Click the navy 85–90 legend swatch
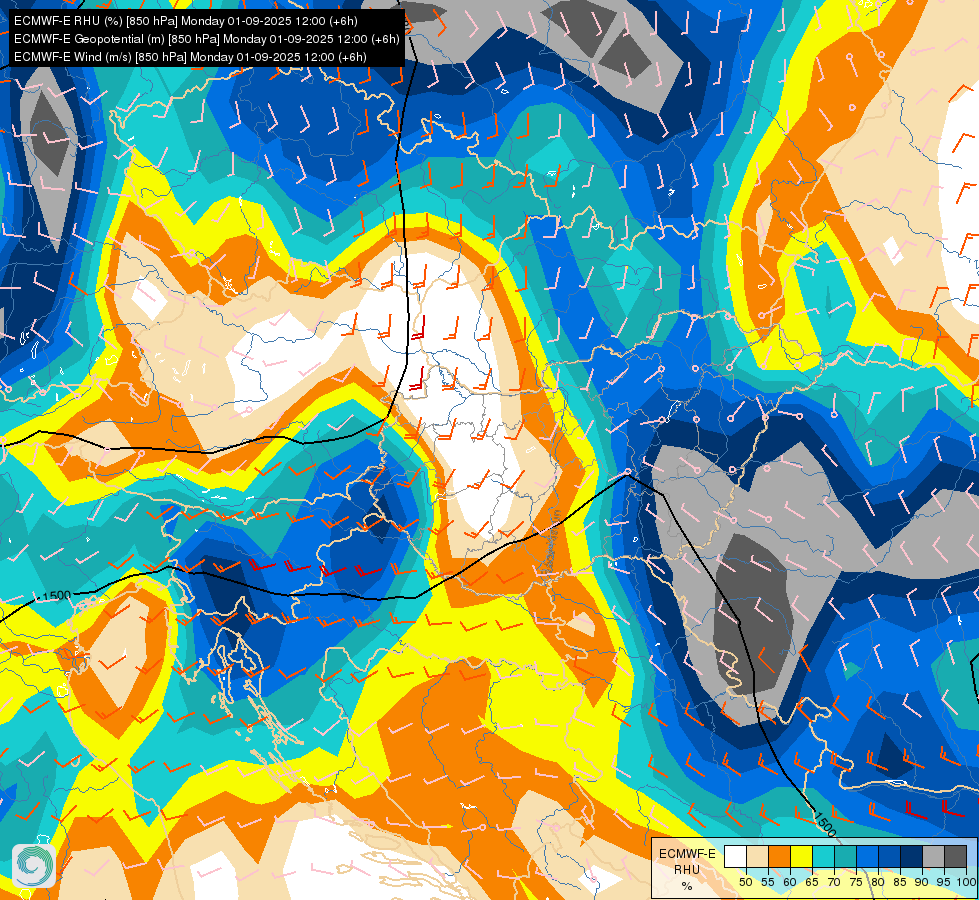Viewport: 979px width, 900px height. [x=912, y=856]
